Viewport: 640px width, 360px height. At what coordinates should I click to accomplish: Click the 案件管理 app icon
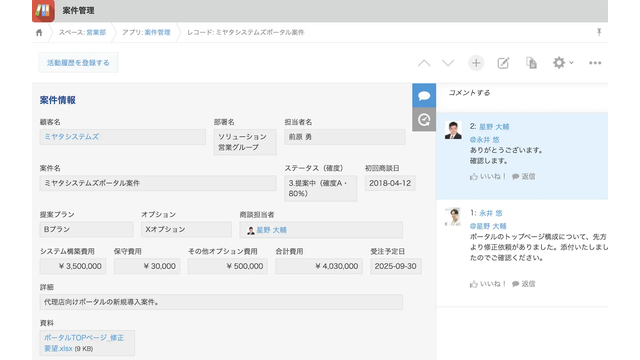(43, 10)
